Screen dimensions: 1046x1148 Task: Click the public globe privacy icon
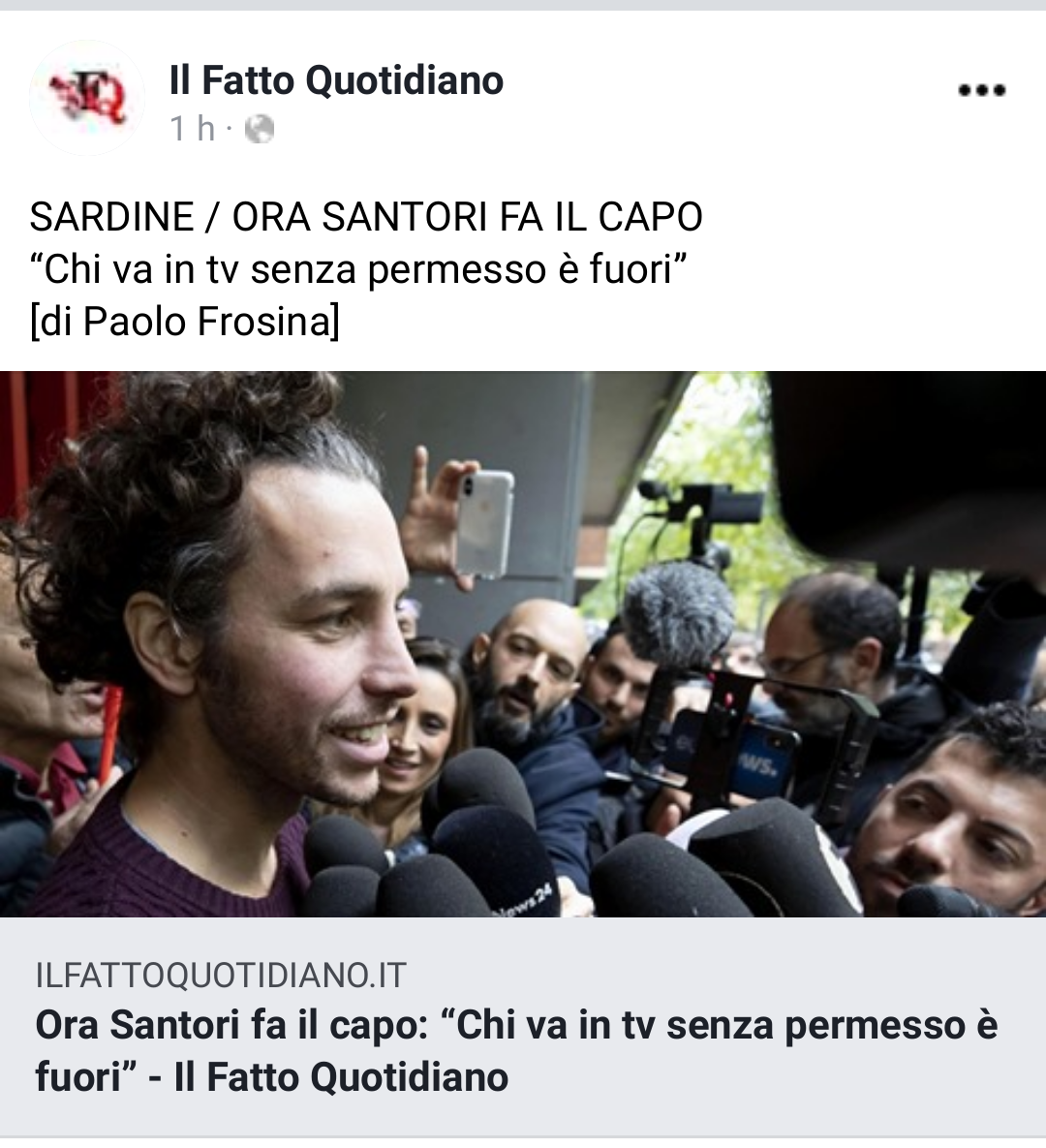260,130
